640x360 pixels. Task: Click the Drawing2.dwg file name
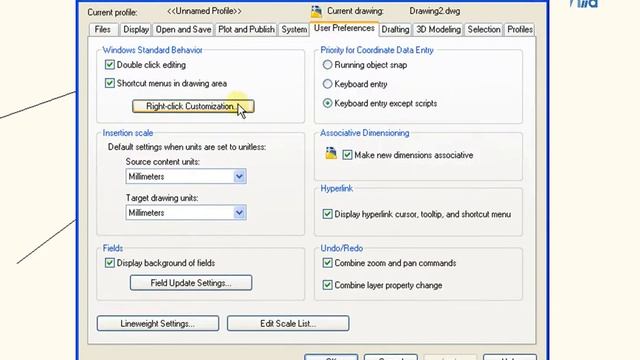click(x=435, y=11)
